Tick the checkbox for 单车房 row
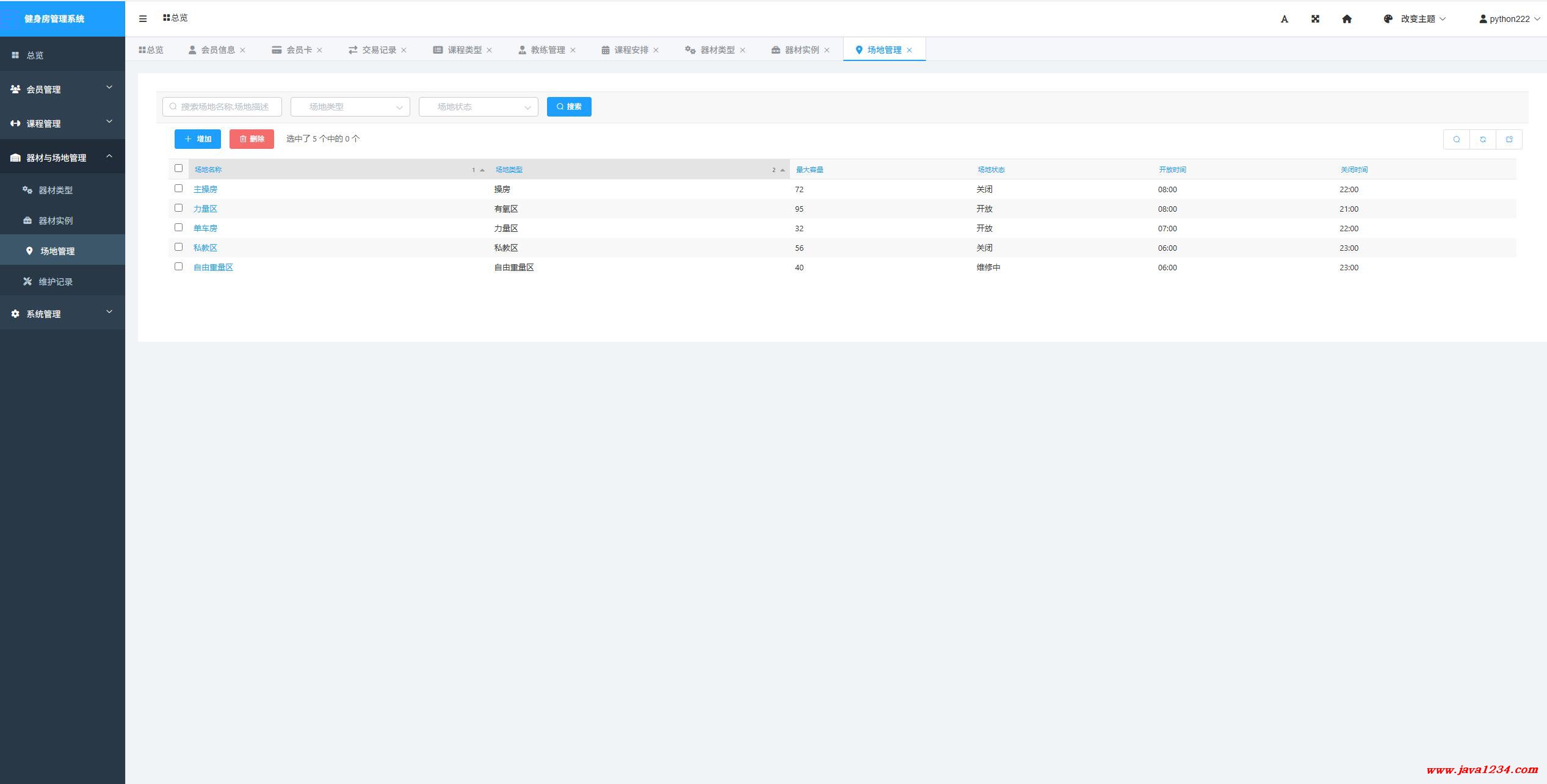Viewport: 1547px width, 784px height. pos(178,228)
